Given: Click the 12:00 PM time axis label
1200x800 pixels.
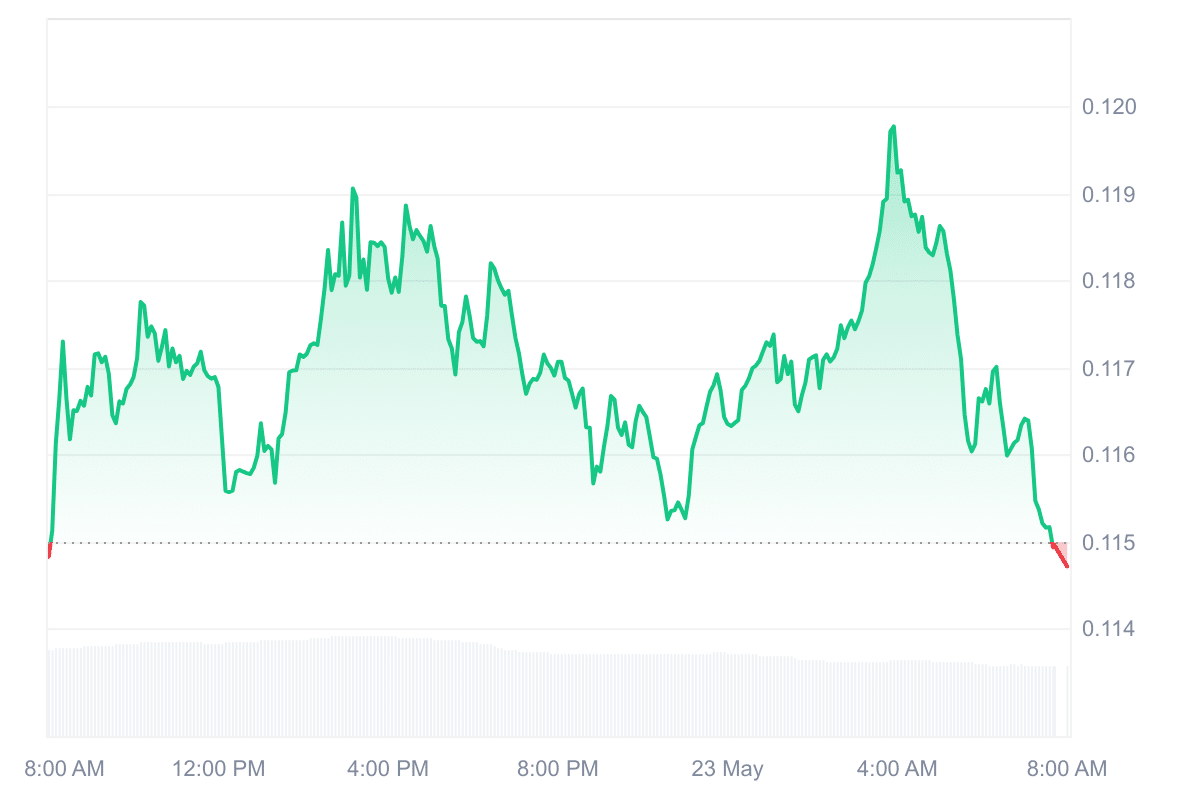Looking at the screenshot, I should (218, 768).
